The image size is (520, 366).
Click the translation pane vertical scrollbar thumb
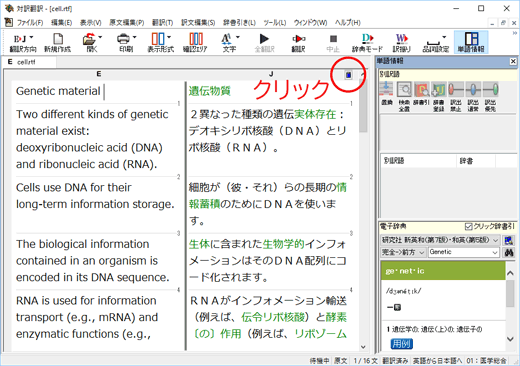363,105
